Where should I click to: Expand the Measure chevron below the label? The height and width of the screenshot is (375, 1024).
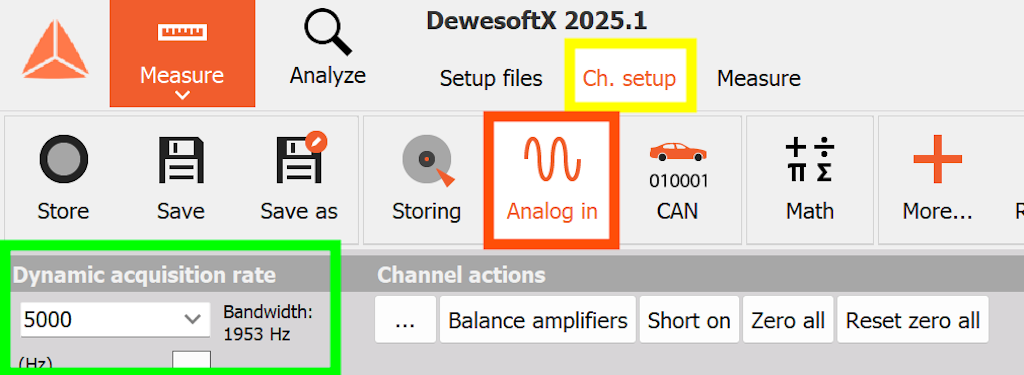click(182, 95)
